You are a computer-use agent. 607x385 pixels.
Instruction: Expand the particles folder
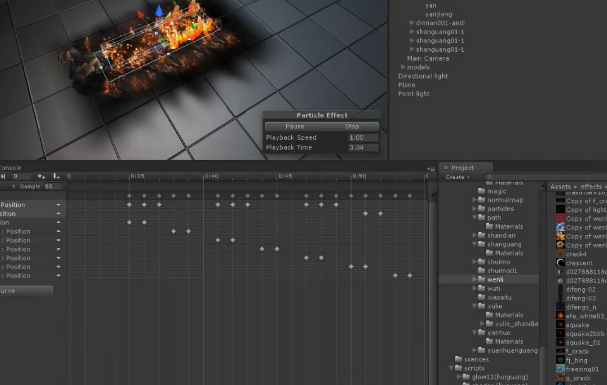click(x=474, y=209)
